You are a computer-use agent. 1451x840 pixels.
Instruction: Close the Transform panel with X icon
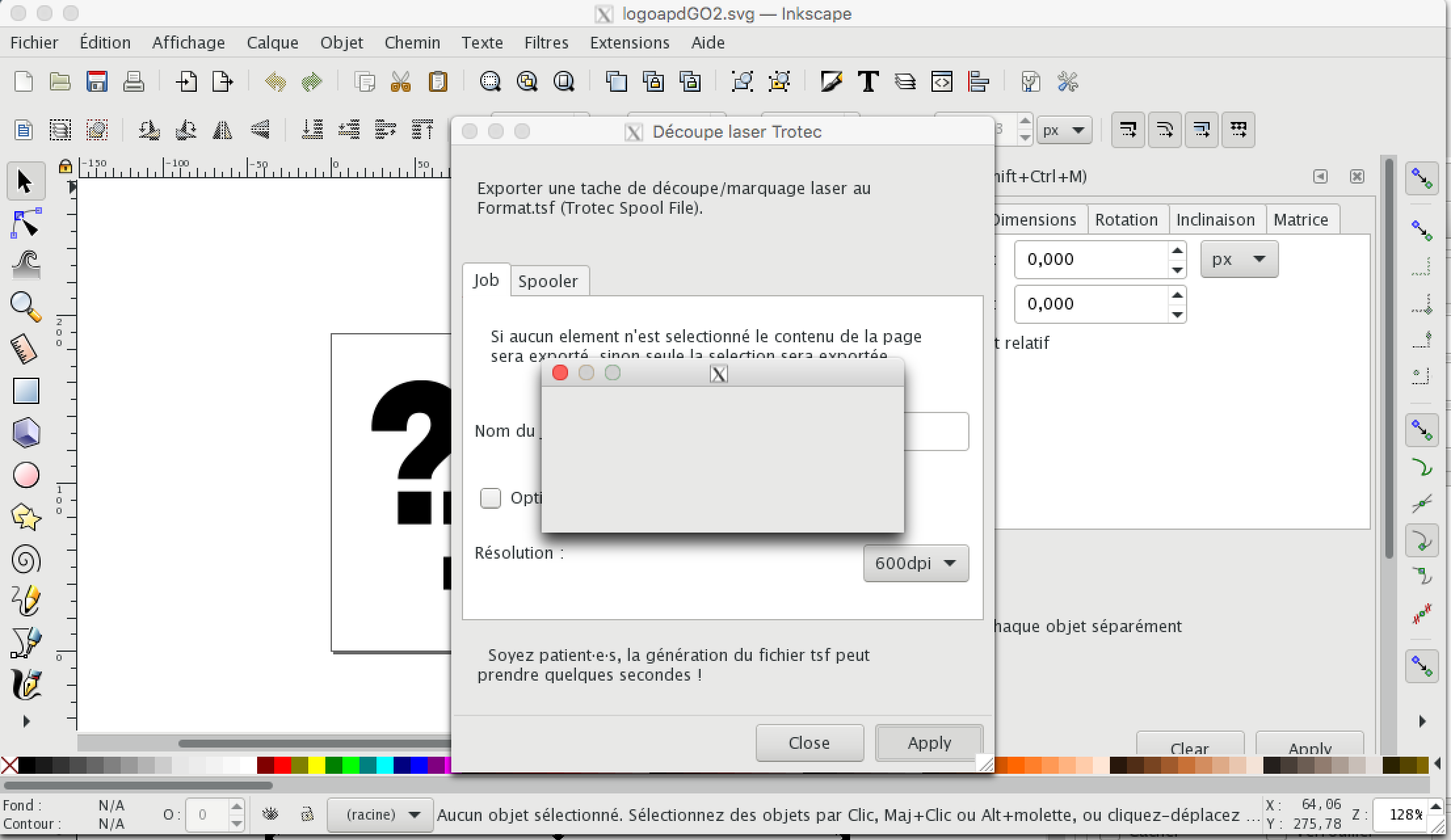tap(1357, 176)
